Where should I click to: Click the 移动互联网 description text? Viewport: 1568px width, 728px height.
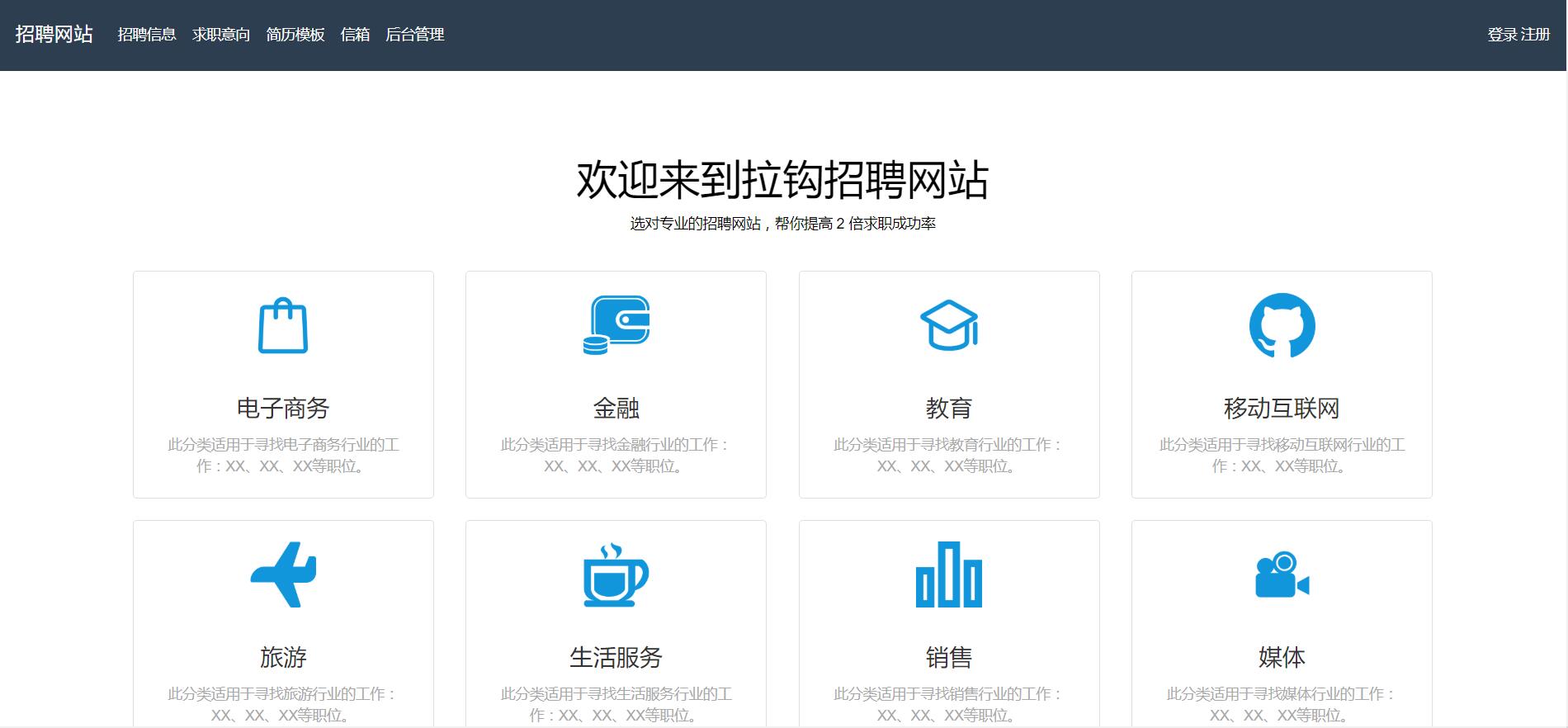1282,456
